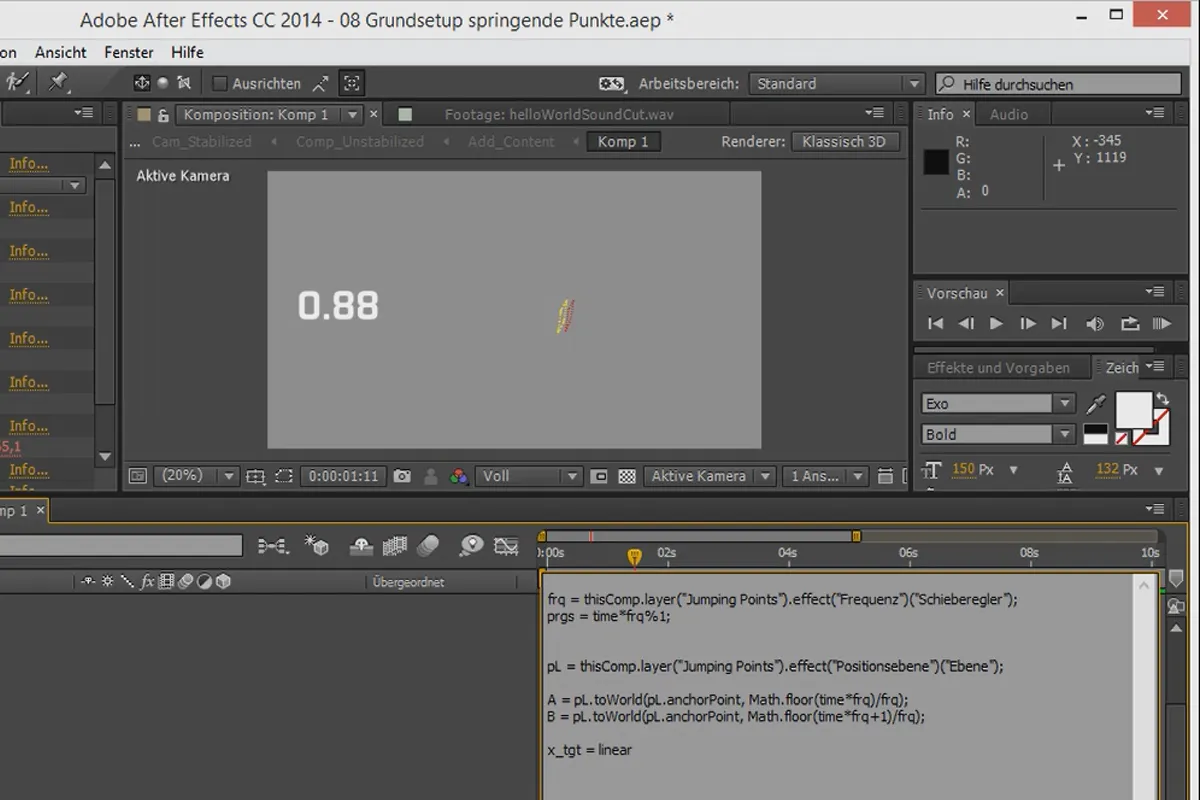Viewport: 1200px width, 800px height.
Task: Toggle the transparency grid checkerboard
Action: tap(627, 476)
